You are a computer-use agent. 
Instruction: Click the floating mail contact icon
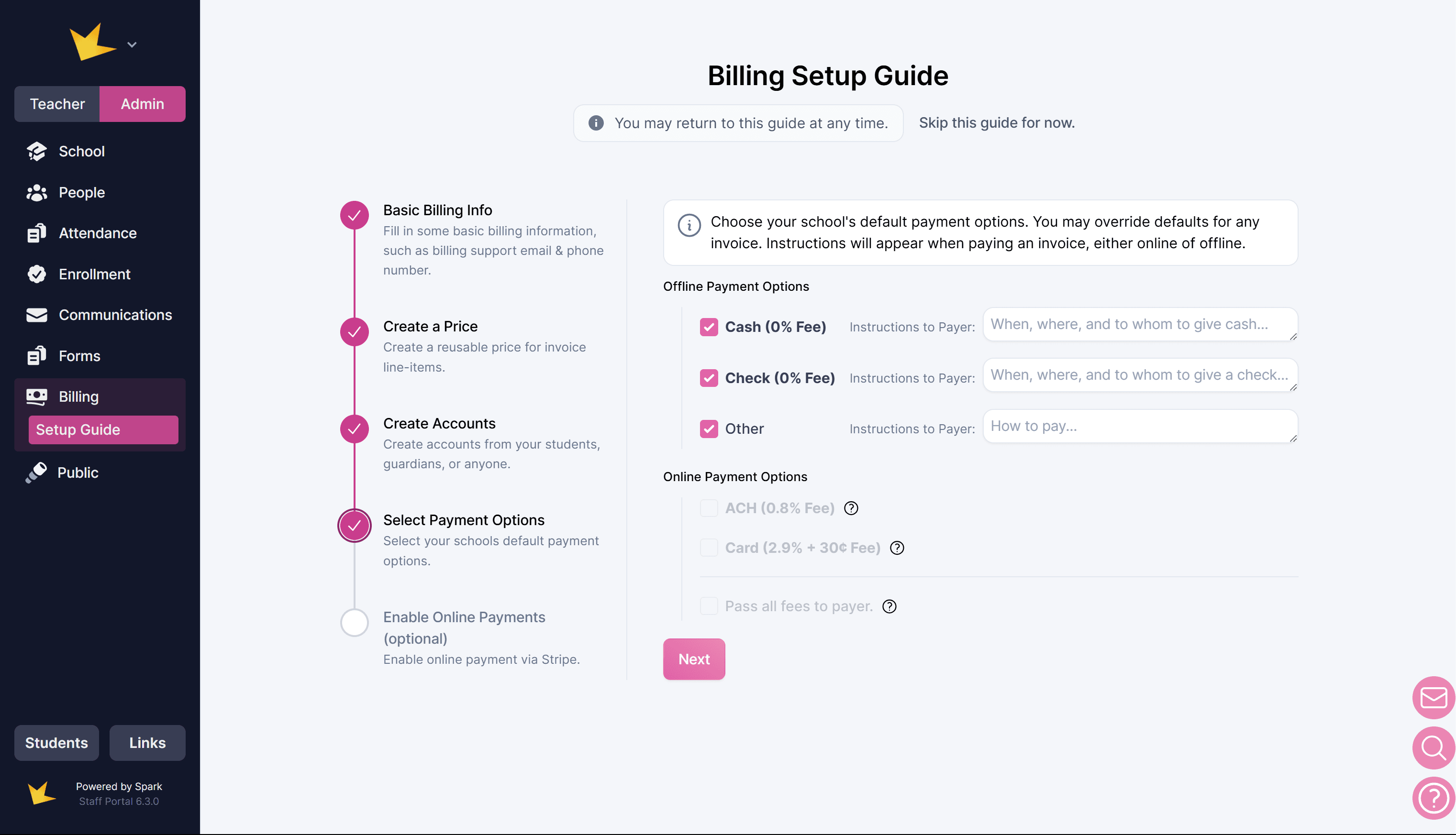click(x=1433, y=697)
